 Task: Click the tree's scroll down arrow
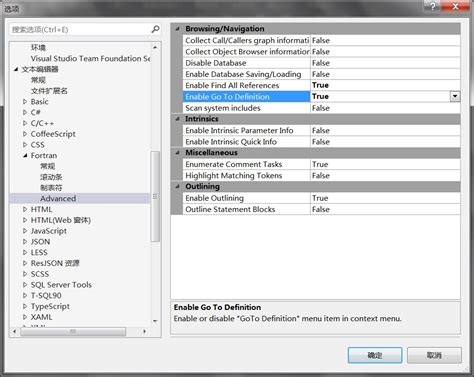[155, 321]
